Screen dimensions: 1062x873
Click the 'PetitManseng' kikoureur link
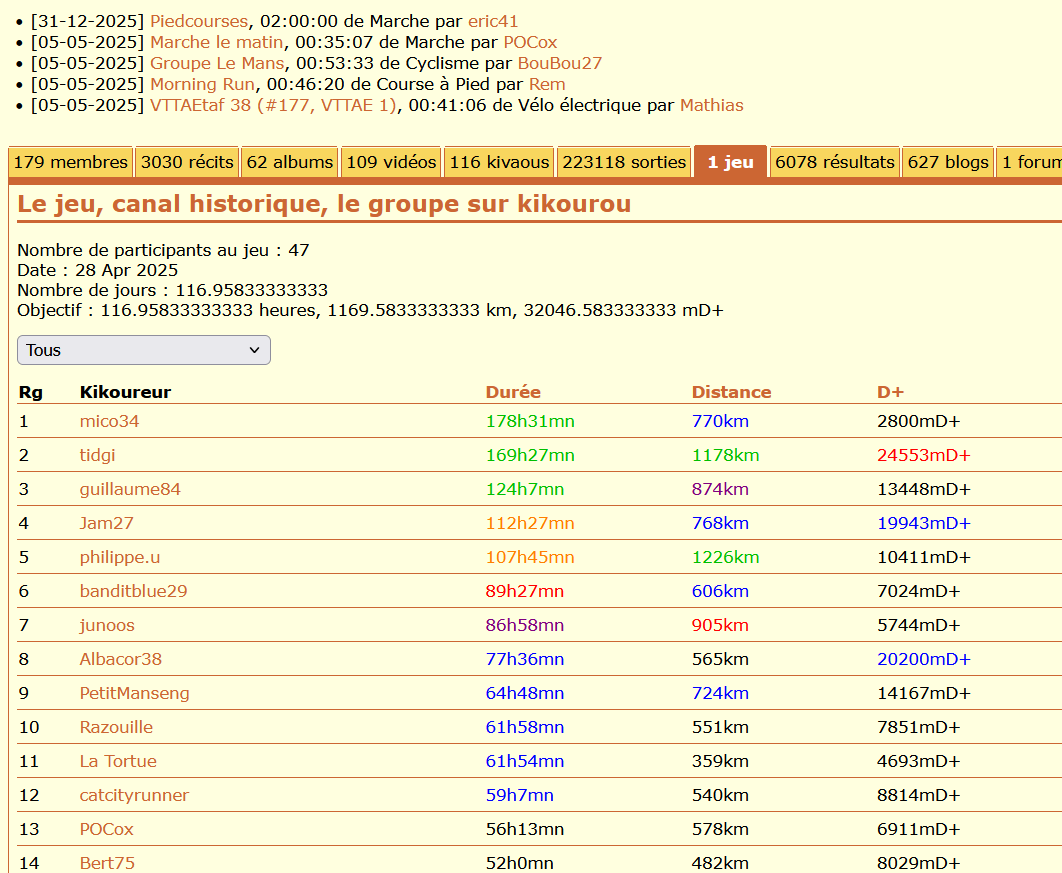[x=134, y=693]
